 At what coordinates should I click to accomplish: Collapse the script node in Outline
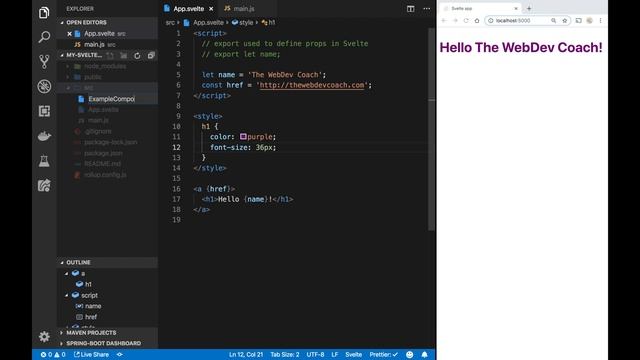tap(67, 295)
